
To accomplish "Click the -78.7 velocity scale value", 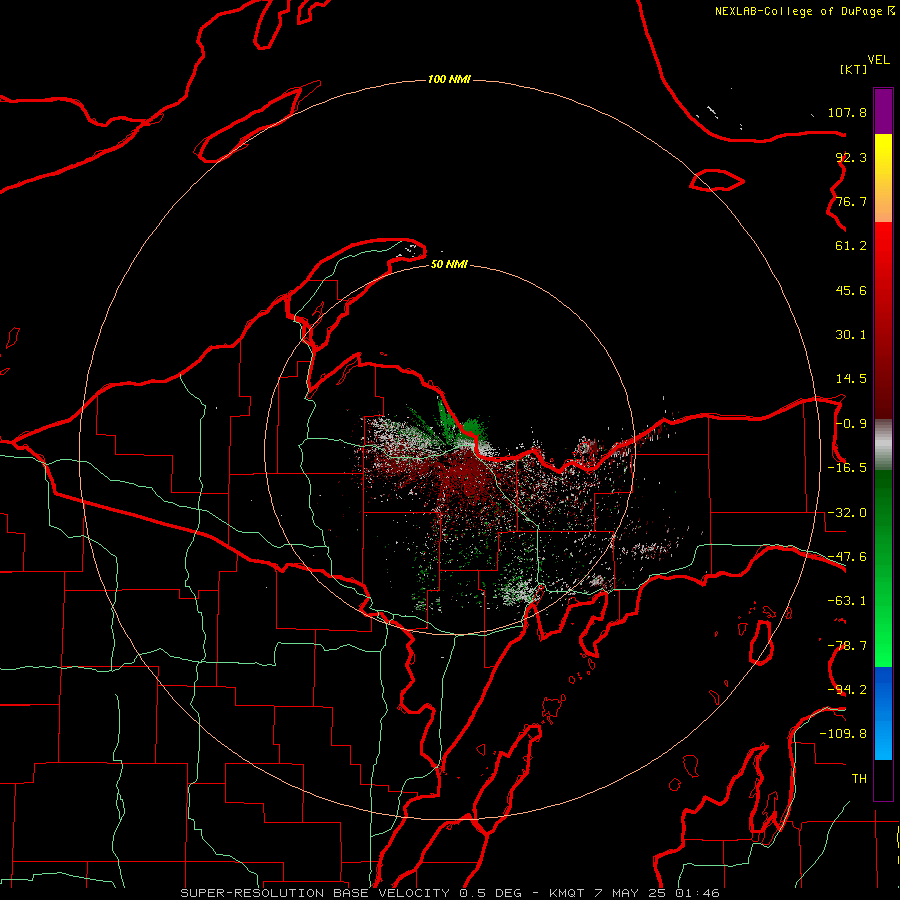I will (x=847, y=646).
